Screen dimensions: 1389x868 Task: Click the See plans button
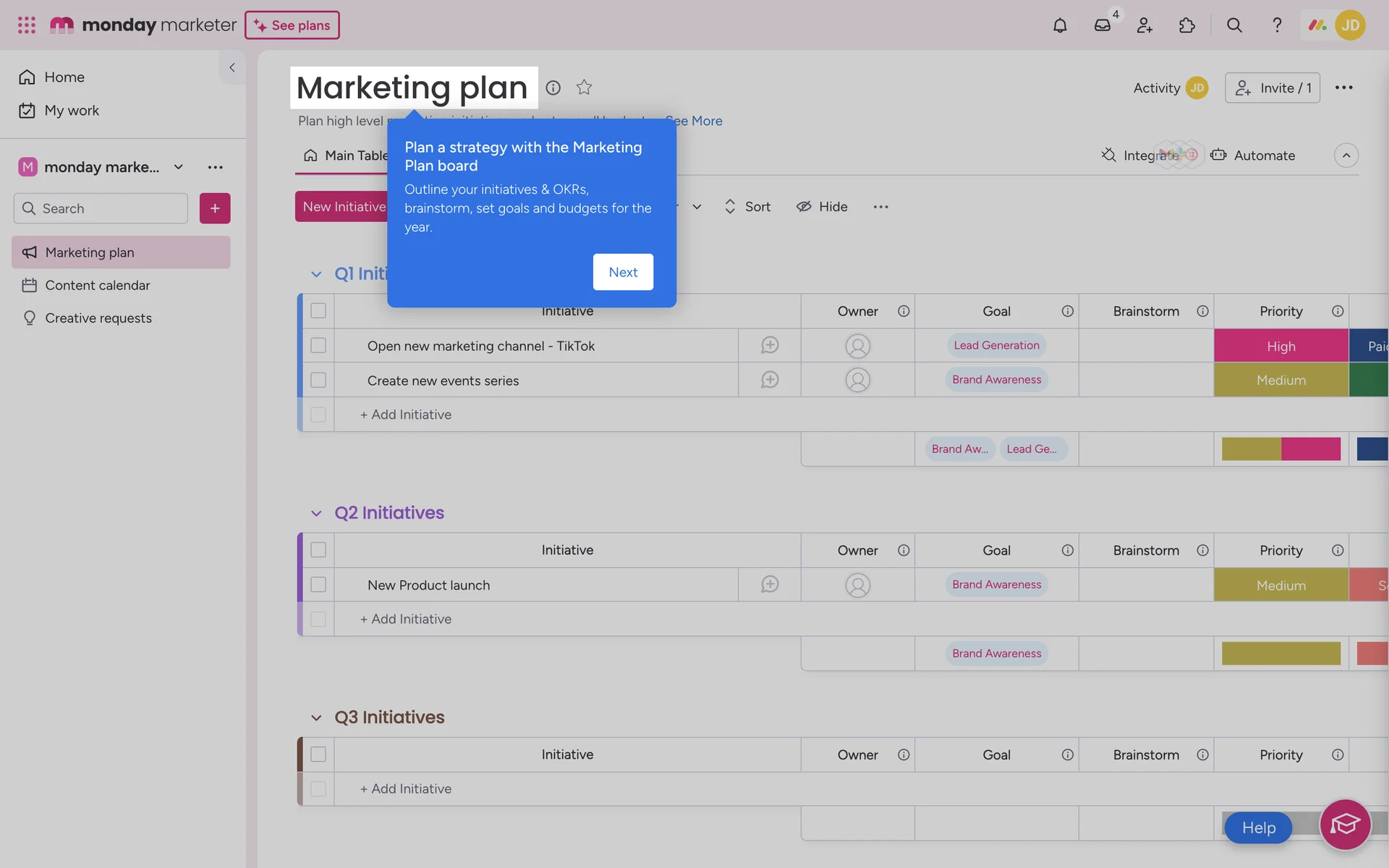click(x=292, y=25)
